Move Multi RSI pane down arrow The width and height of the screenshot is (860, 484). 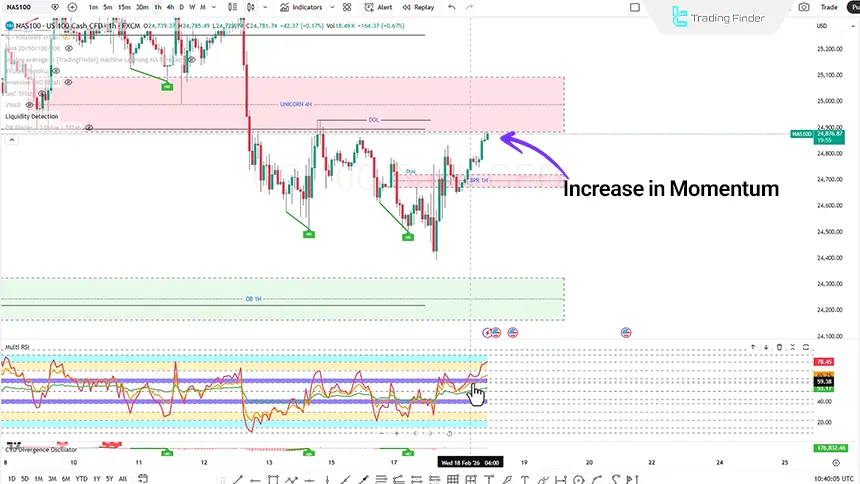click(x=766, y=347)
